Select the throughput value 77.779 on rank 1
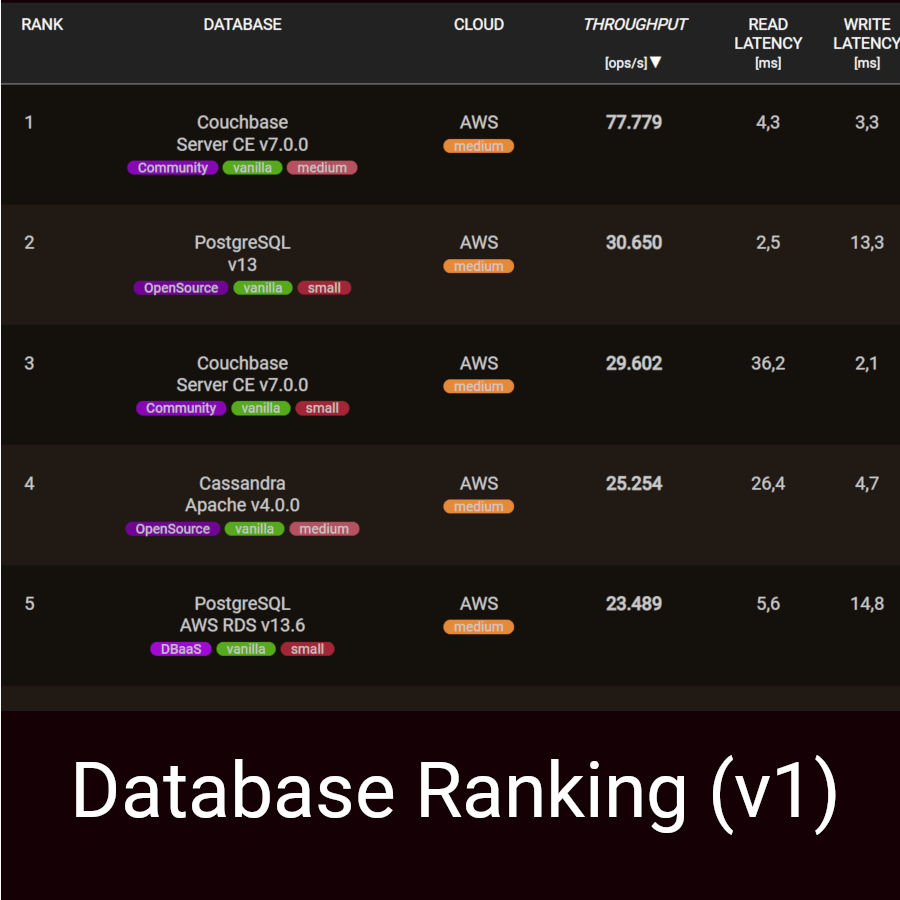The height and width of the screenshot is (900, 900). [x=634, y=122]
